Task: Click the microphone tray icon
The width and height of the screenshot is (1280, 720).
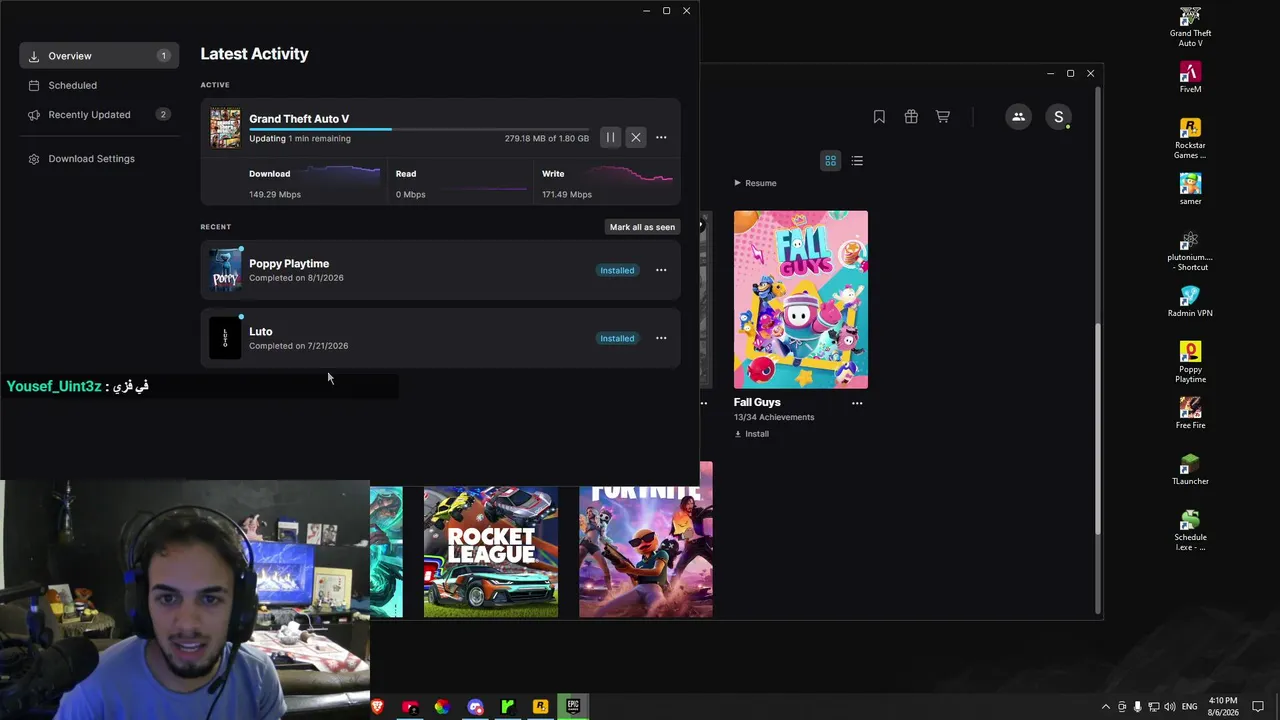Action: point(1137,707)
